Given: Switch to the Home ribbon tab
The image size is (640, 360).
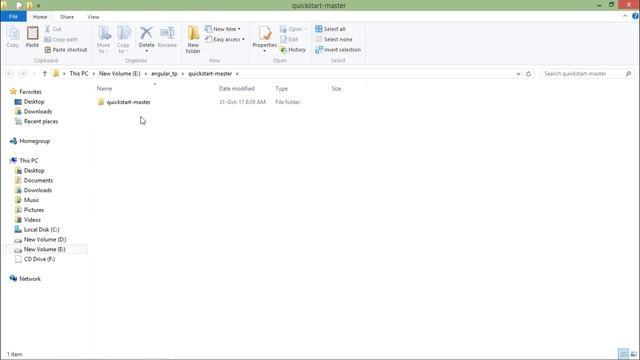Looking at the screenshot, I should tap(40, 17).
